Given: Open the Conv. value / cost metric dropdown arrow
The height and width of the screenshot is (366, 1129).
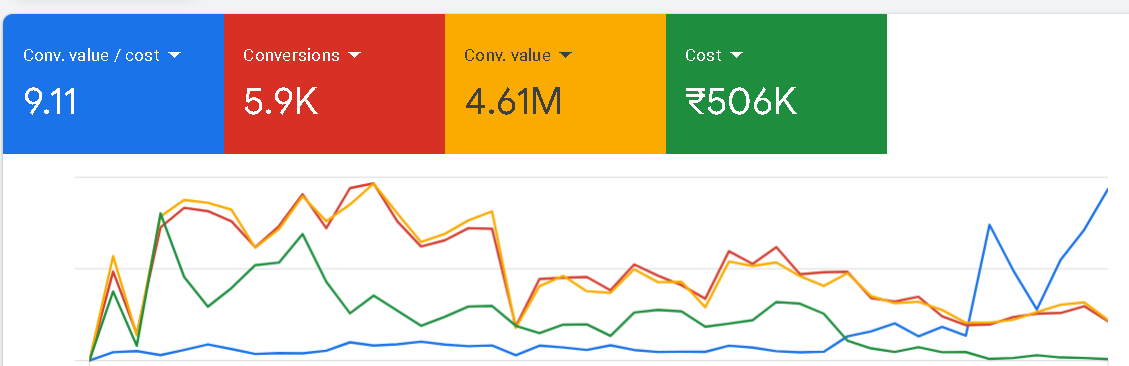Looking at the screenshot, I should (x=174, y=55).
